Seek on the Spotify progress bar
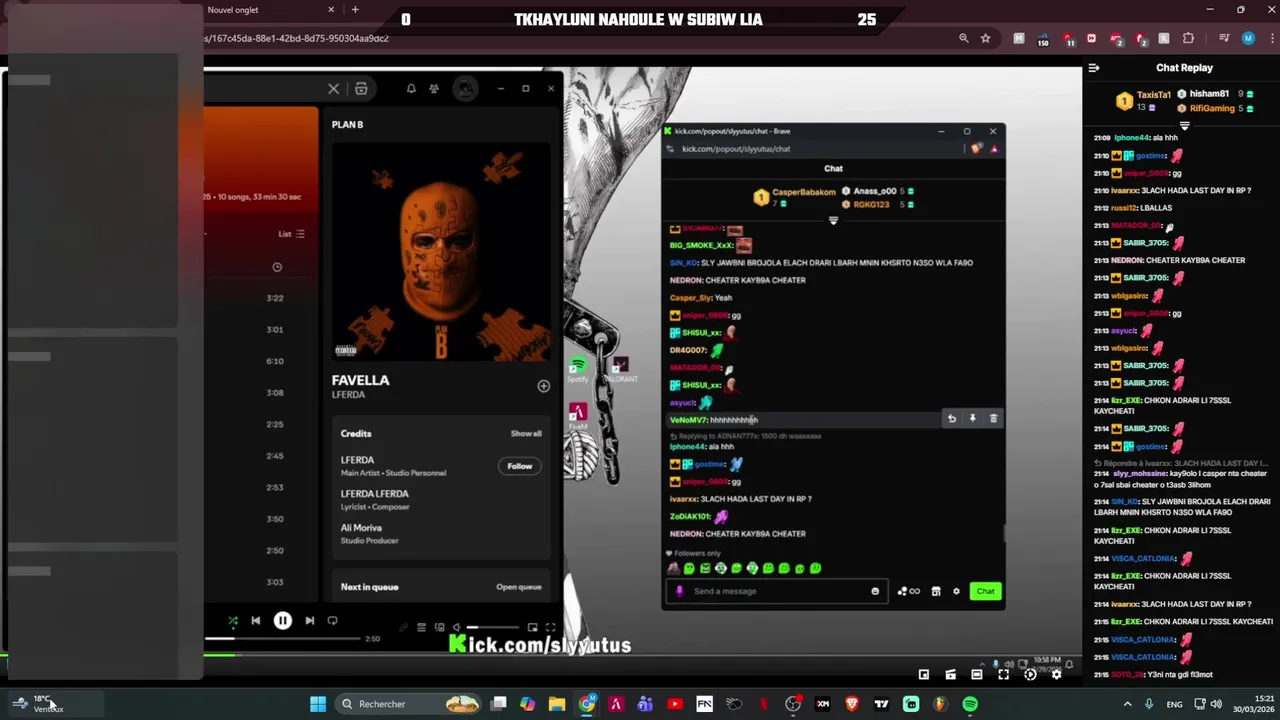This screenshot has height=720, width=1280. tap(284, 639)
